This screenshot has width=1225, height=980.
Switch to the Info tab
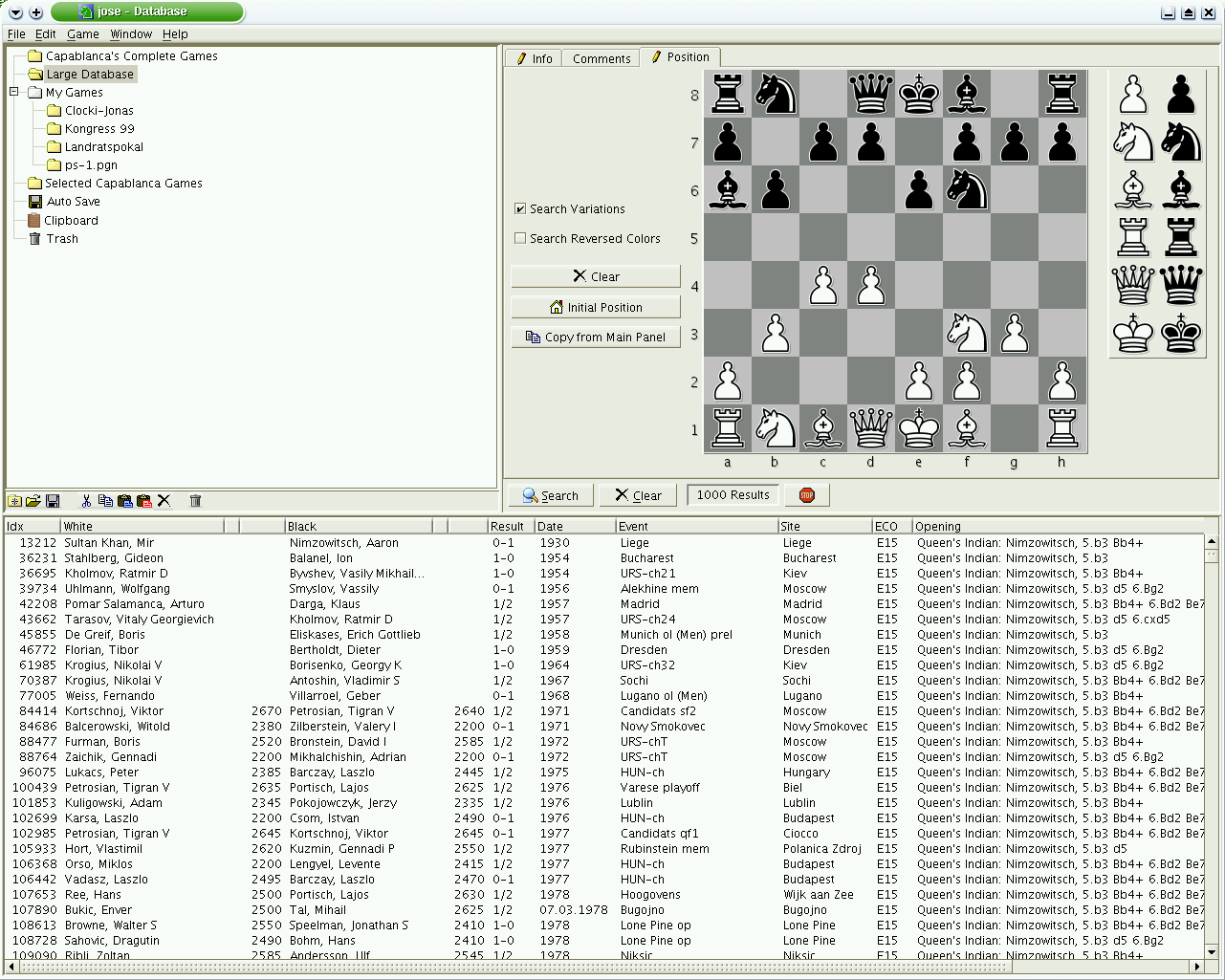pos(534,58)
